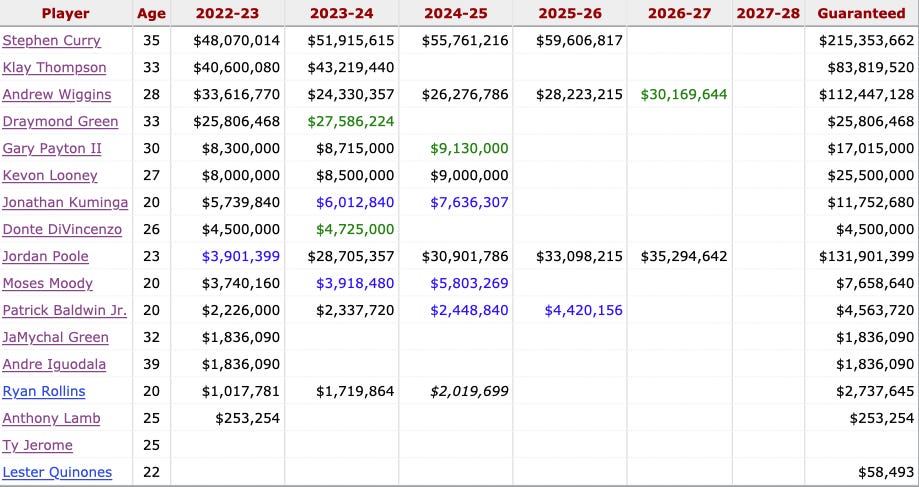Go to Patrick Baldwin Jr.'s page
Image resolution: width=919 pixels, height=487 pixels.
coord(64,310)
